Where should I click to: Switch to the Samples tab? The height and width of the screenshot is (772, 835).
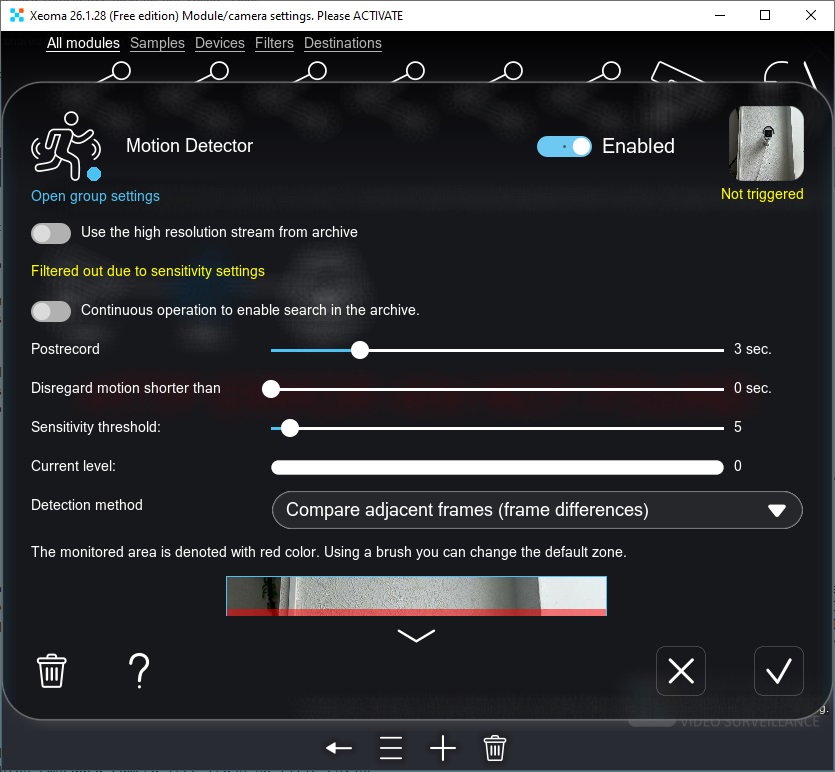click(157, 43)
